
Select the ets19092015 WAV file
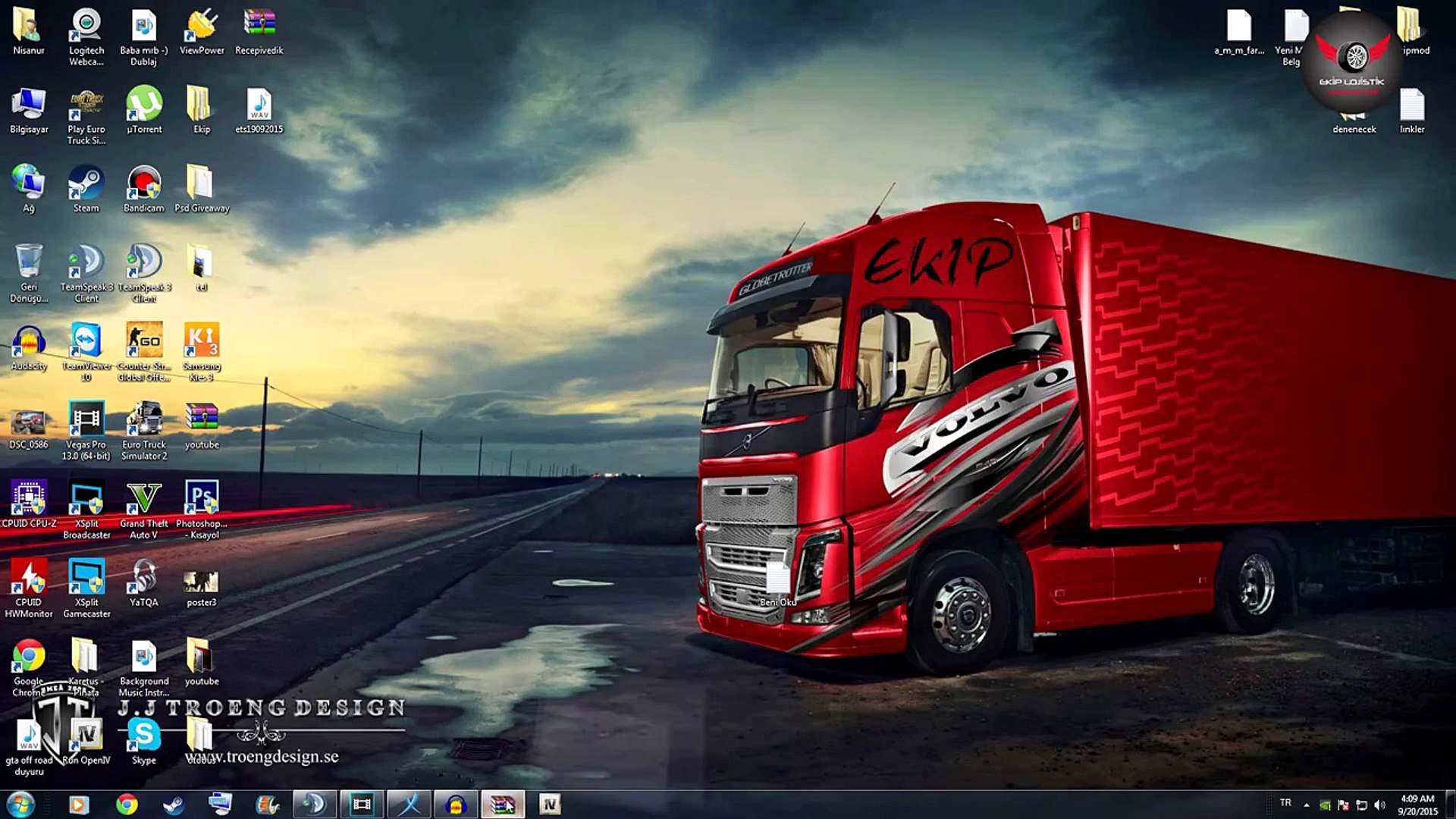coord(259,110)
